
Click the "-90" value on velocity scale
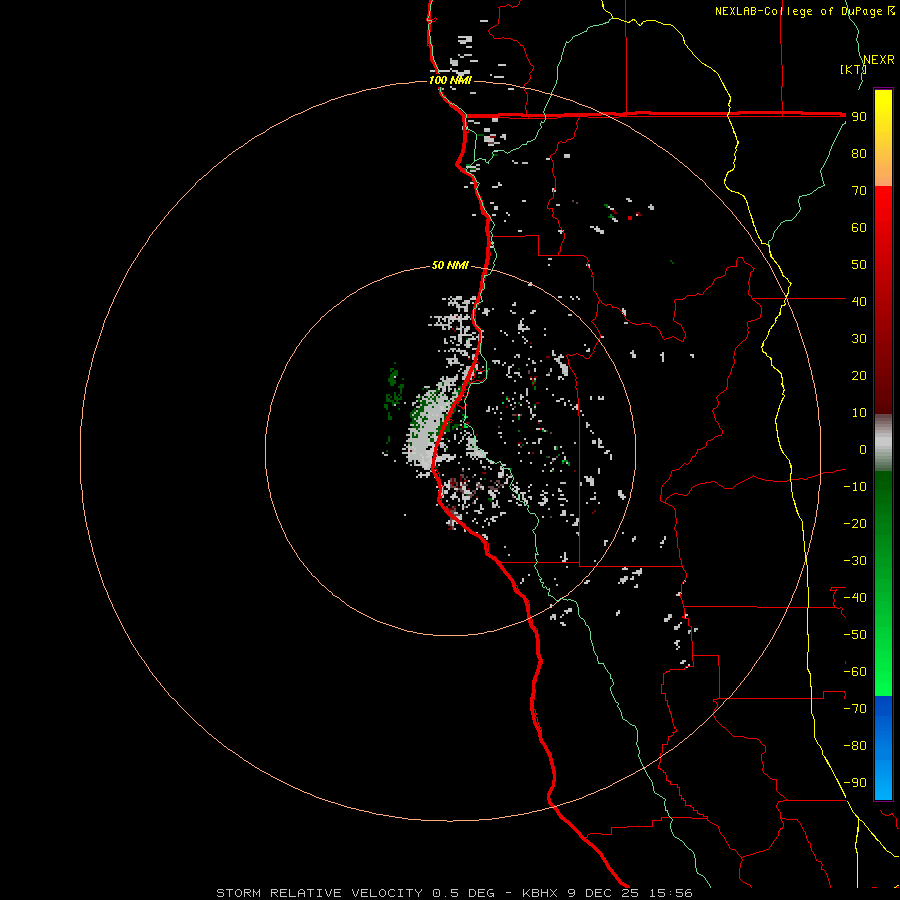[x=855, y=783]
